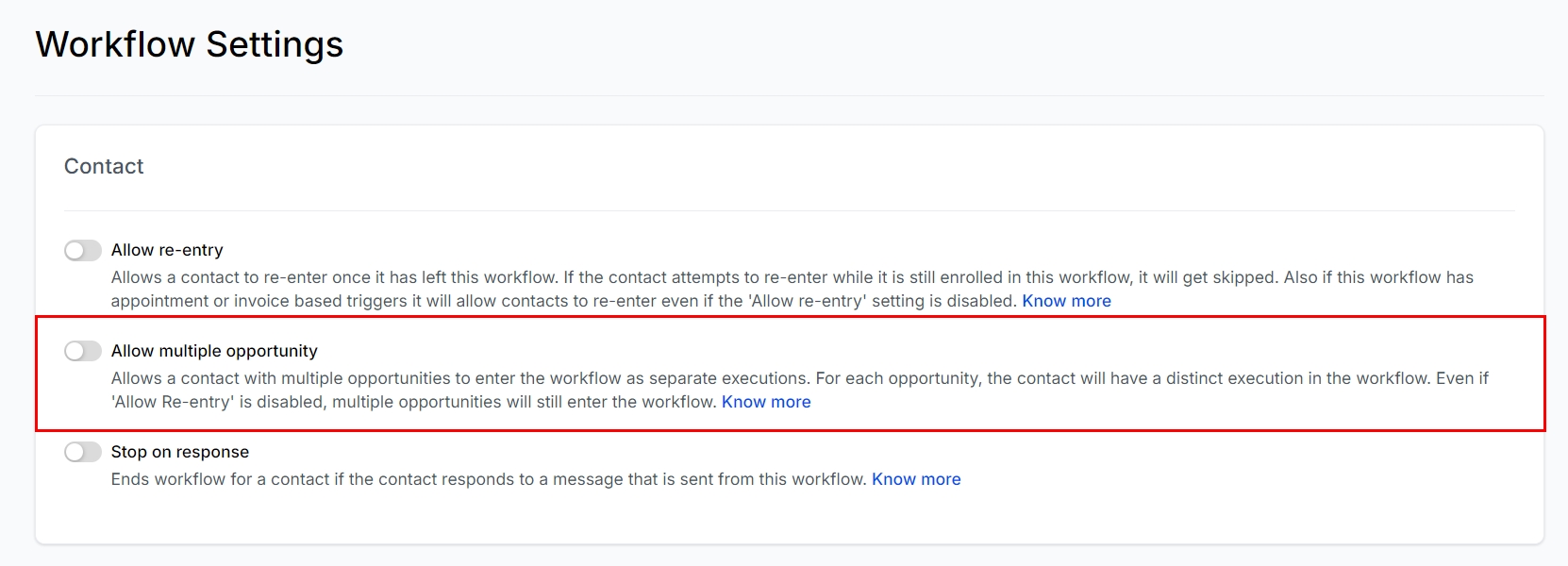Image resolution: width=1568 pixels, height=566 pixels.
Task: Toggle the Allow re-entry switch
Action: click(83, 250)
